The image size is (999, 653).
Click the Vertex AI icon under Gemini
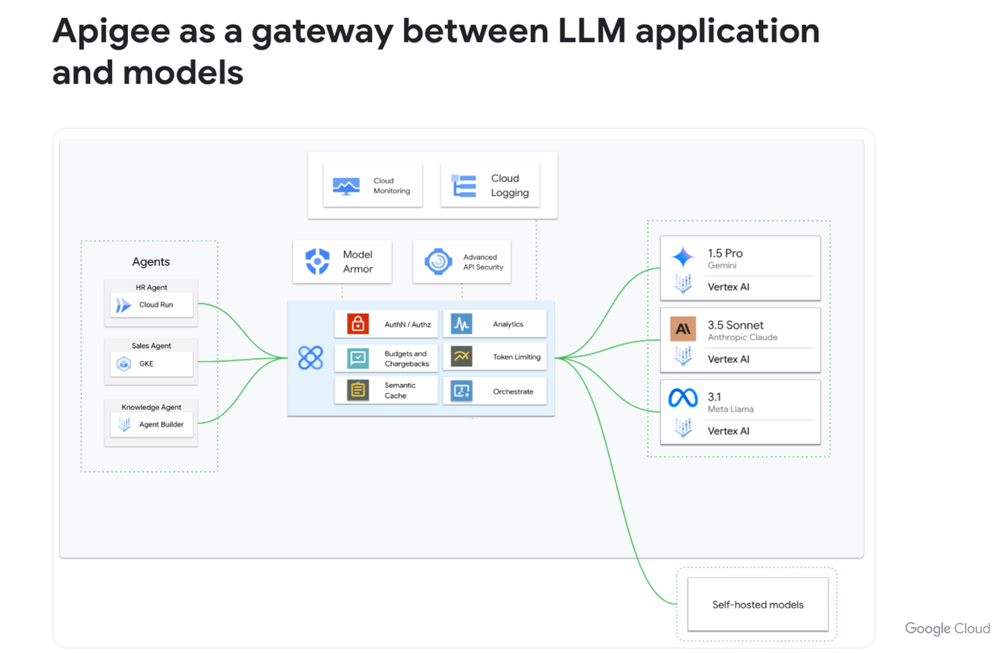683,284
